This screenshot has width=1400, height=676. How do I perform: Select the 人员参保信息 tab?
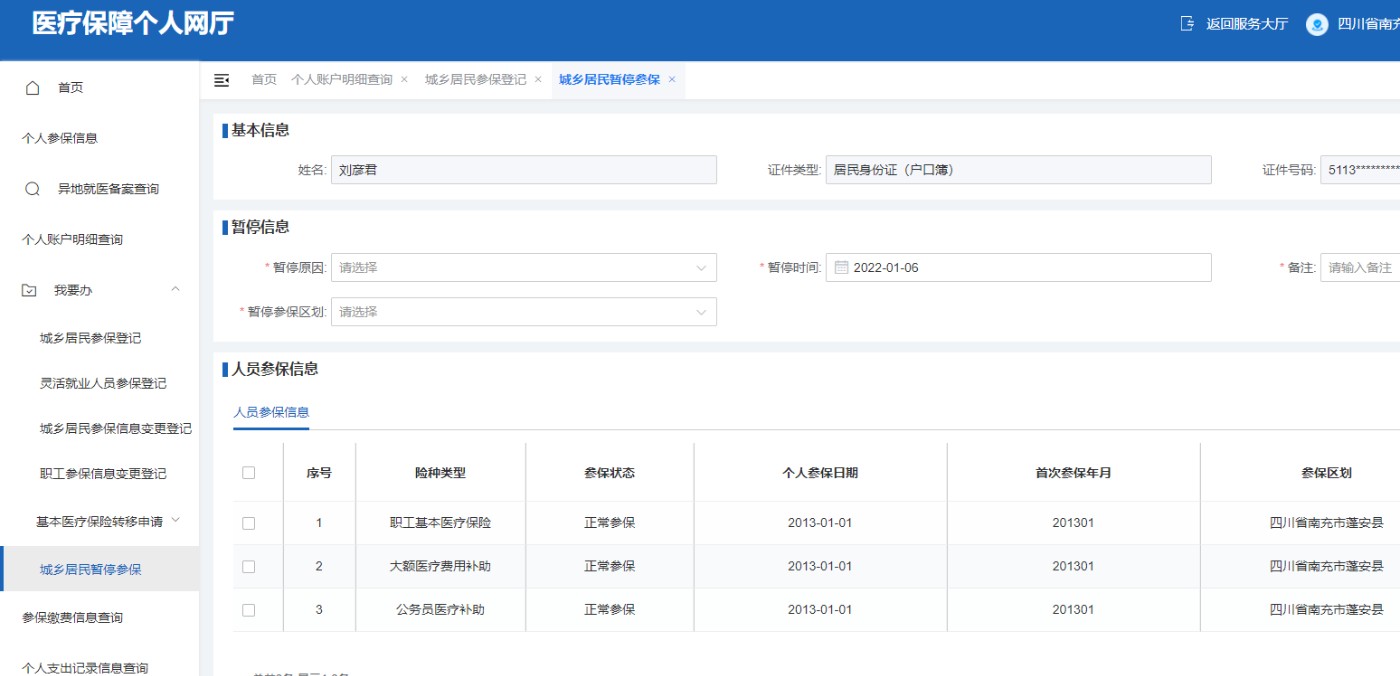[x=271, y=412]
